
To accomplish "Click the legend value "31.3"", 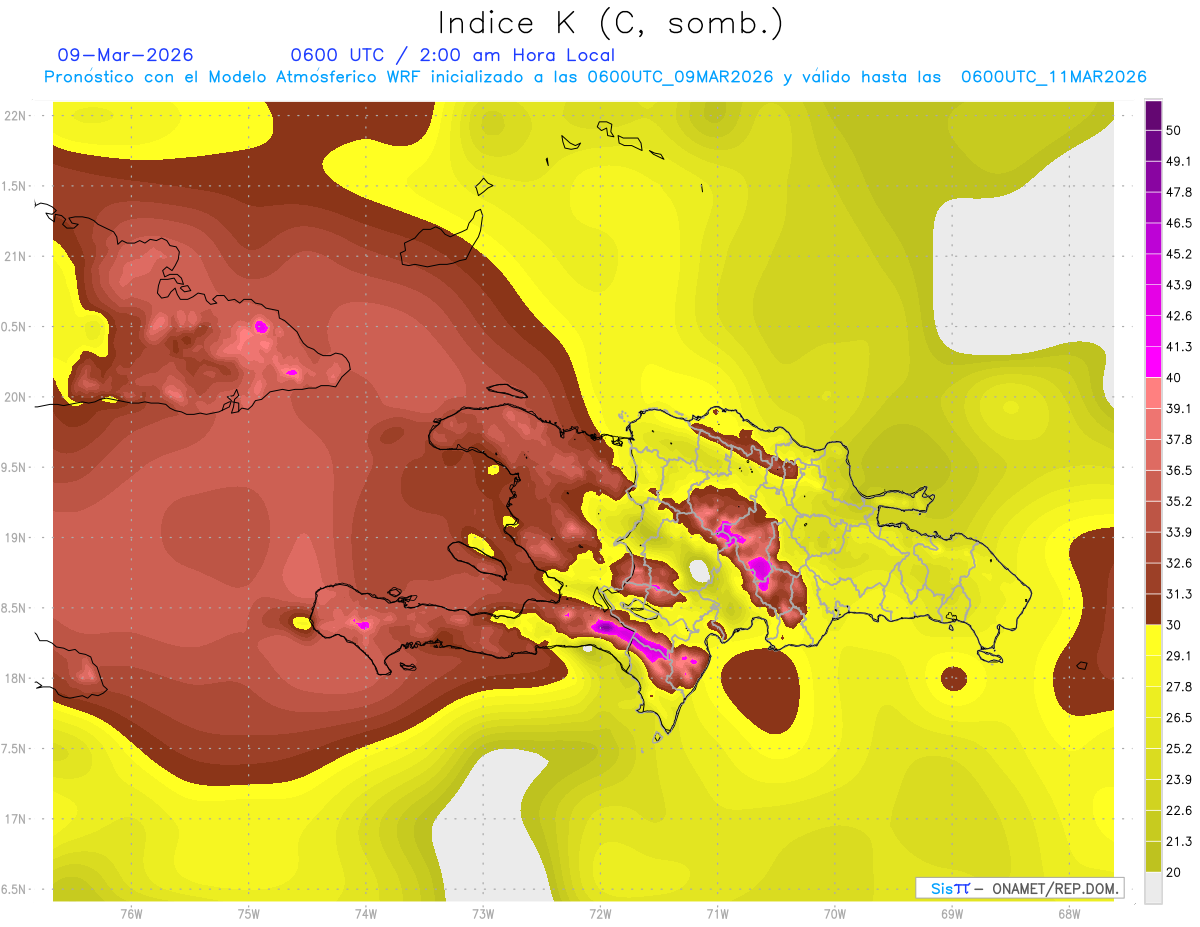I will (x=1177, y=594).
